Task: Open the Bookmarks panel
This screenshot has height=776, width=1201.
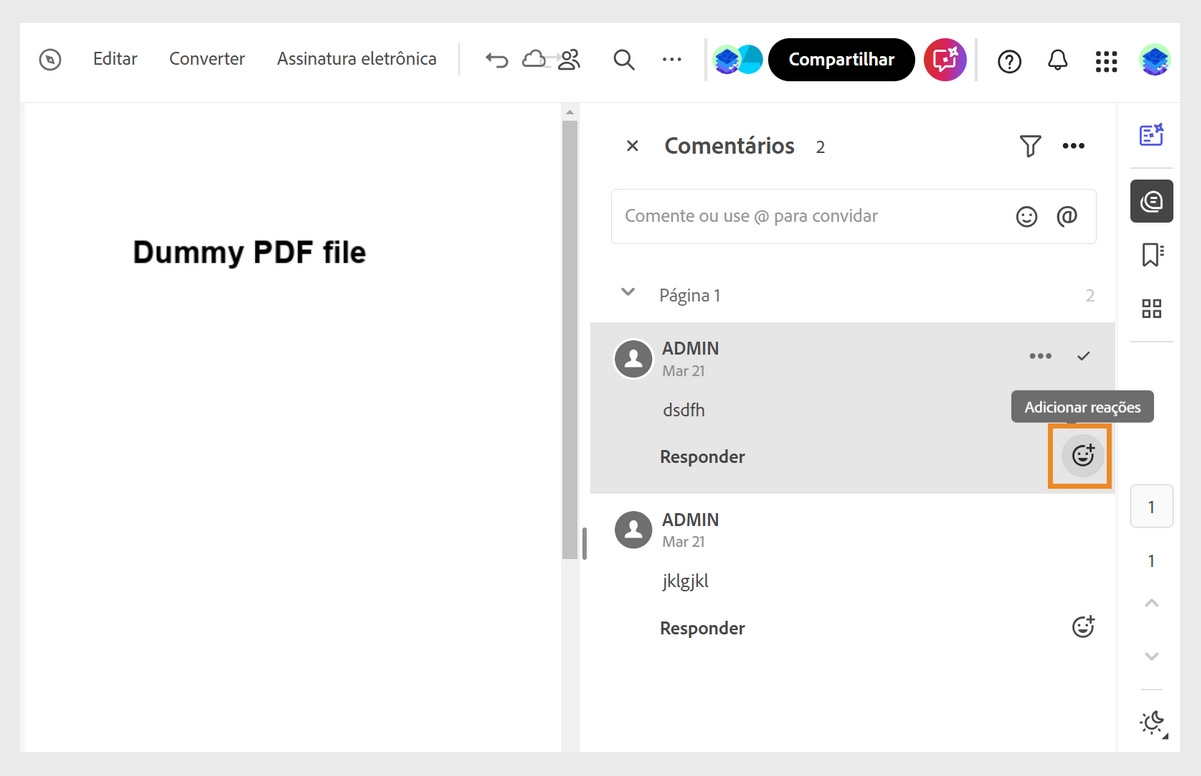Action: pos(1151,254)
